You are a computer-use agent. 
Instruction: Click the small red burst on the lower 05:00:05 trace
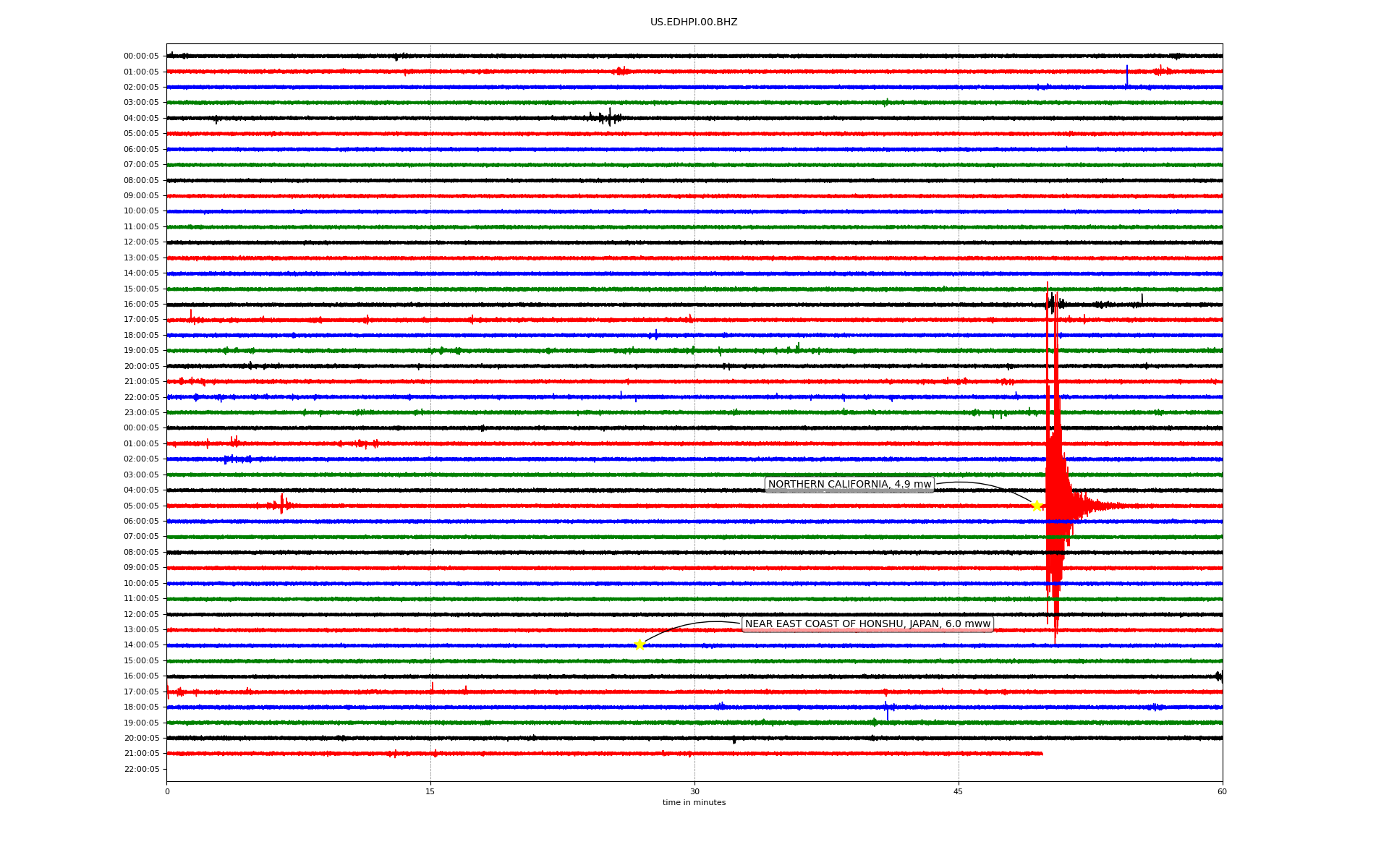pyautogui.click(x=281, y=504)
